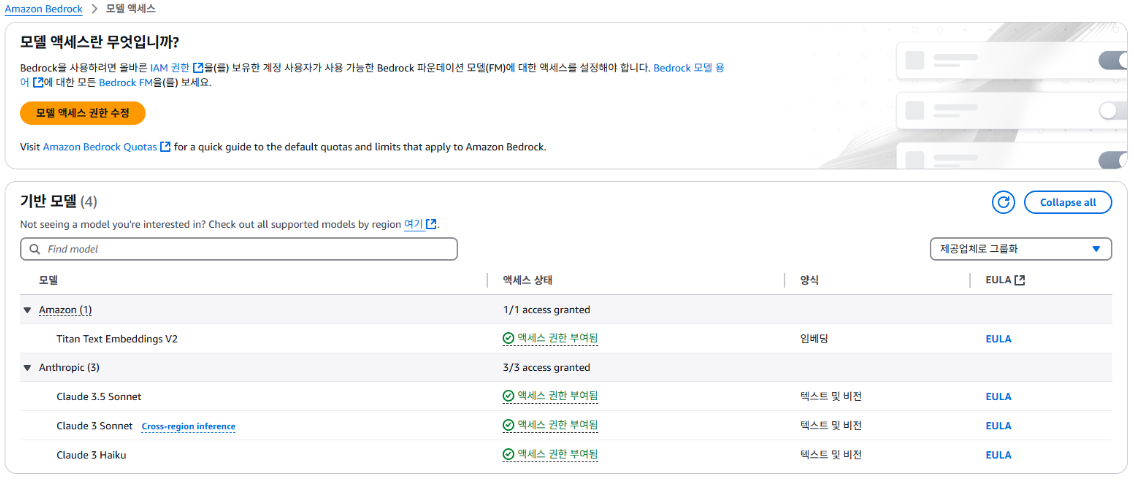Click the green check icon for Claude 3 Haiku
The width and height of the screenshot is (1134, 481).
tap(508, 454)
